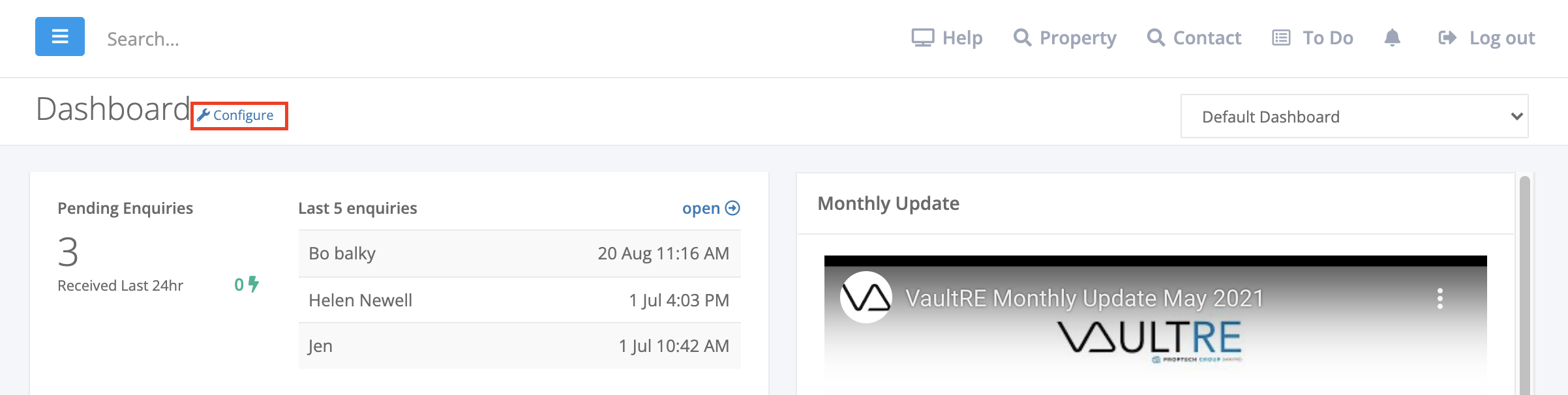Open the video's three-dot options menu
This screenshot has height=395, width=1568.
pos(1440,299)
